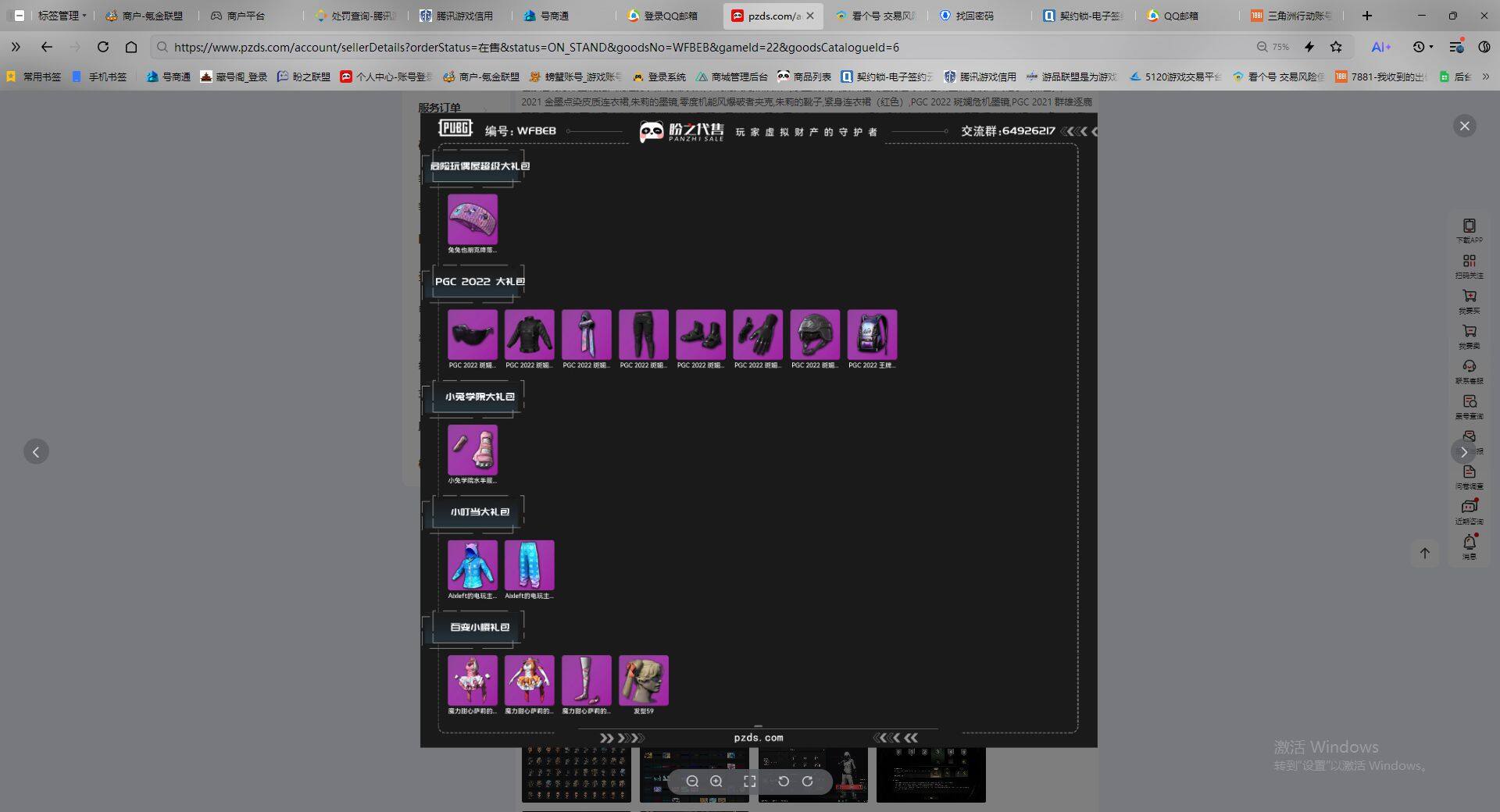Reload the page with the refresh icon
Viewport: 1500px width, 812px height.
click(103, 47)
